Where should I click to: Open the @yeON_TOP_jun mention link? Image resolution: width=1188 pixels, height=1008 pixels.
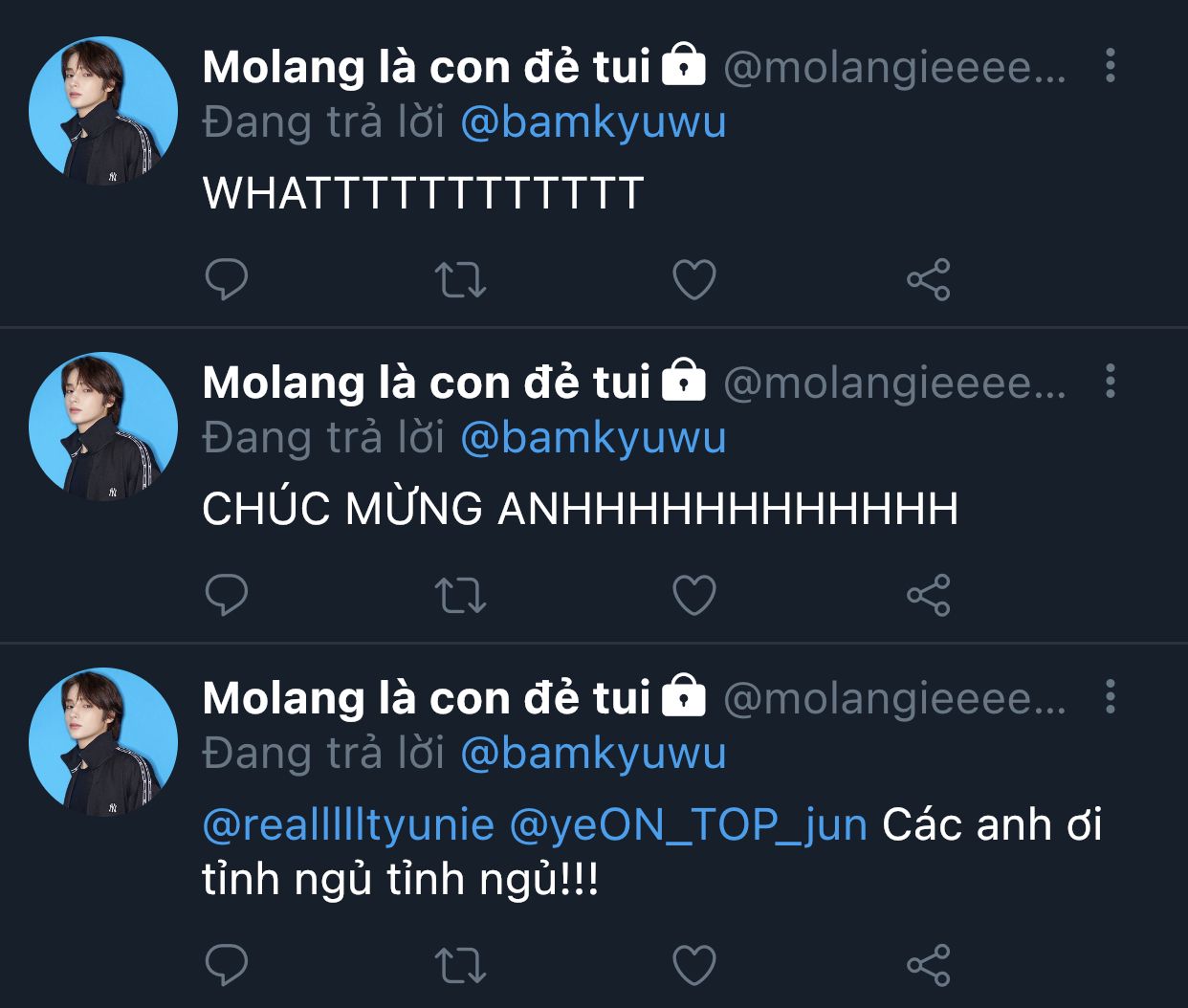pyautogui.click(x=689, y=824)
